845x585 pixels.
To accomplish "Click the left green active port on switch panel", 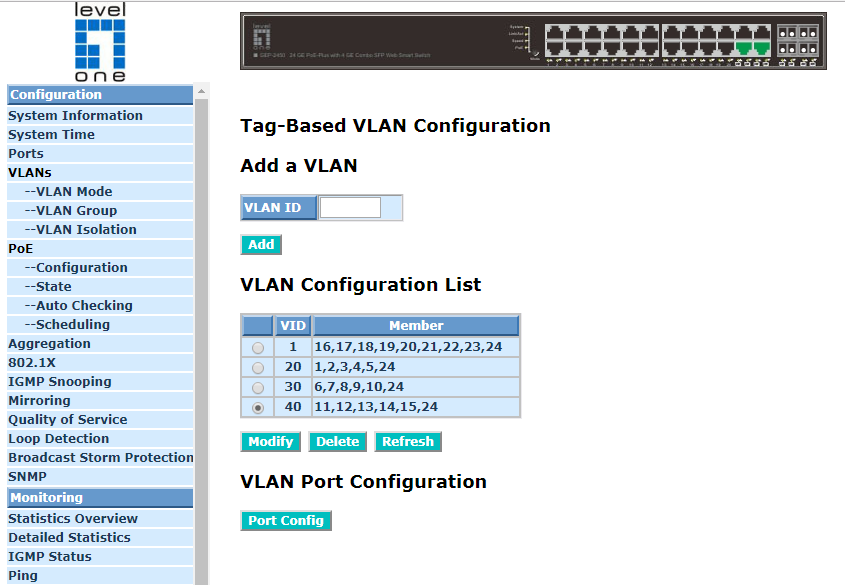I will pos(743,47).
